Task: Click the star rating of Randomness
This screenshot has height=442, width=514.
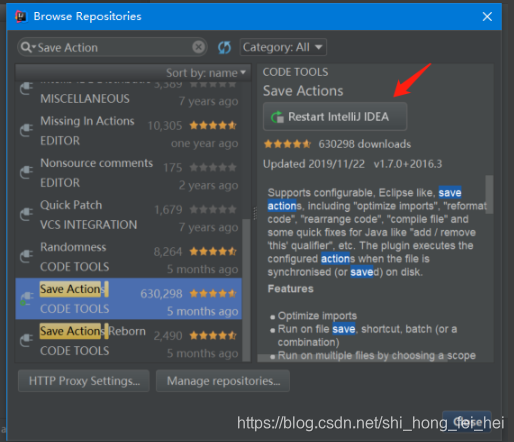Action: (213, 252)
